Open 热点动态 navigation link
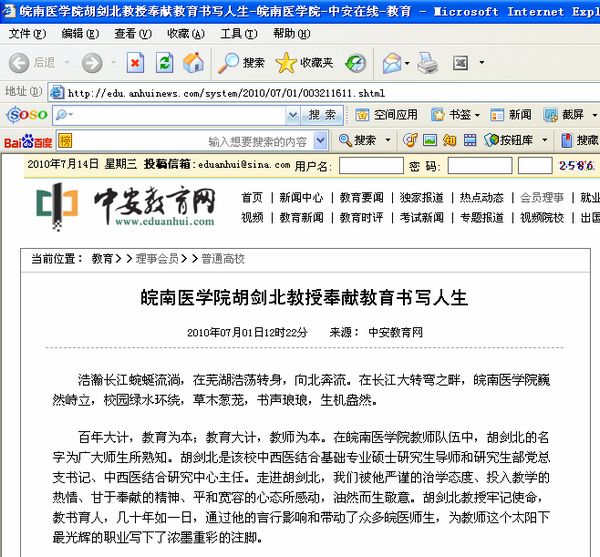 click(481, 198)
